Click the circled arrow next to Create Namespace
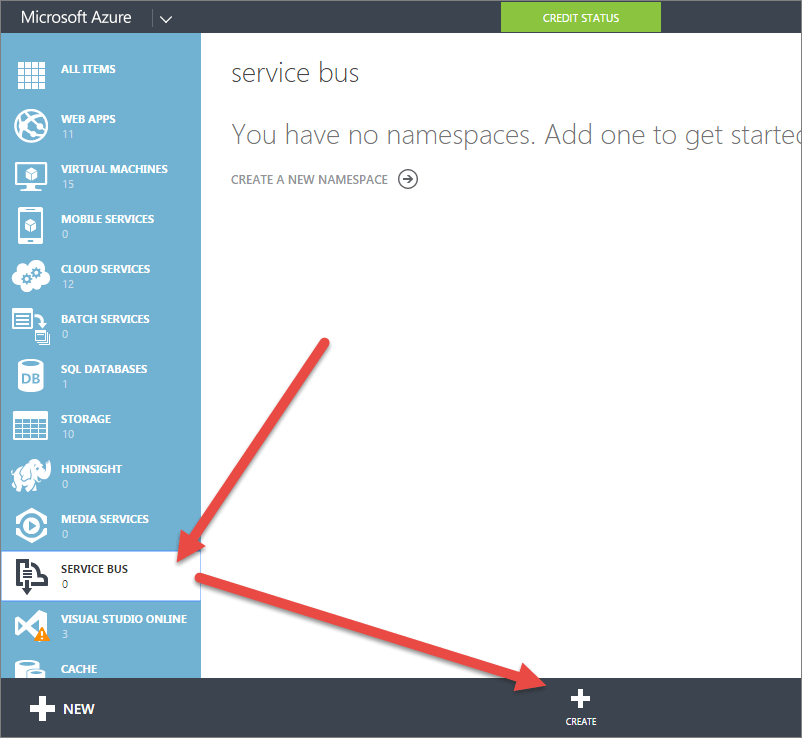Viewport: 802px width, 738px height. [408, 179]
